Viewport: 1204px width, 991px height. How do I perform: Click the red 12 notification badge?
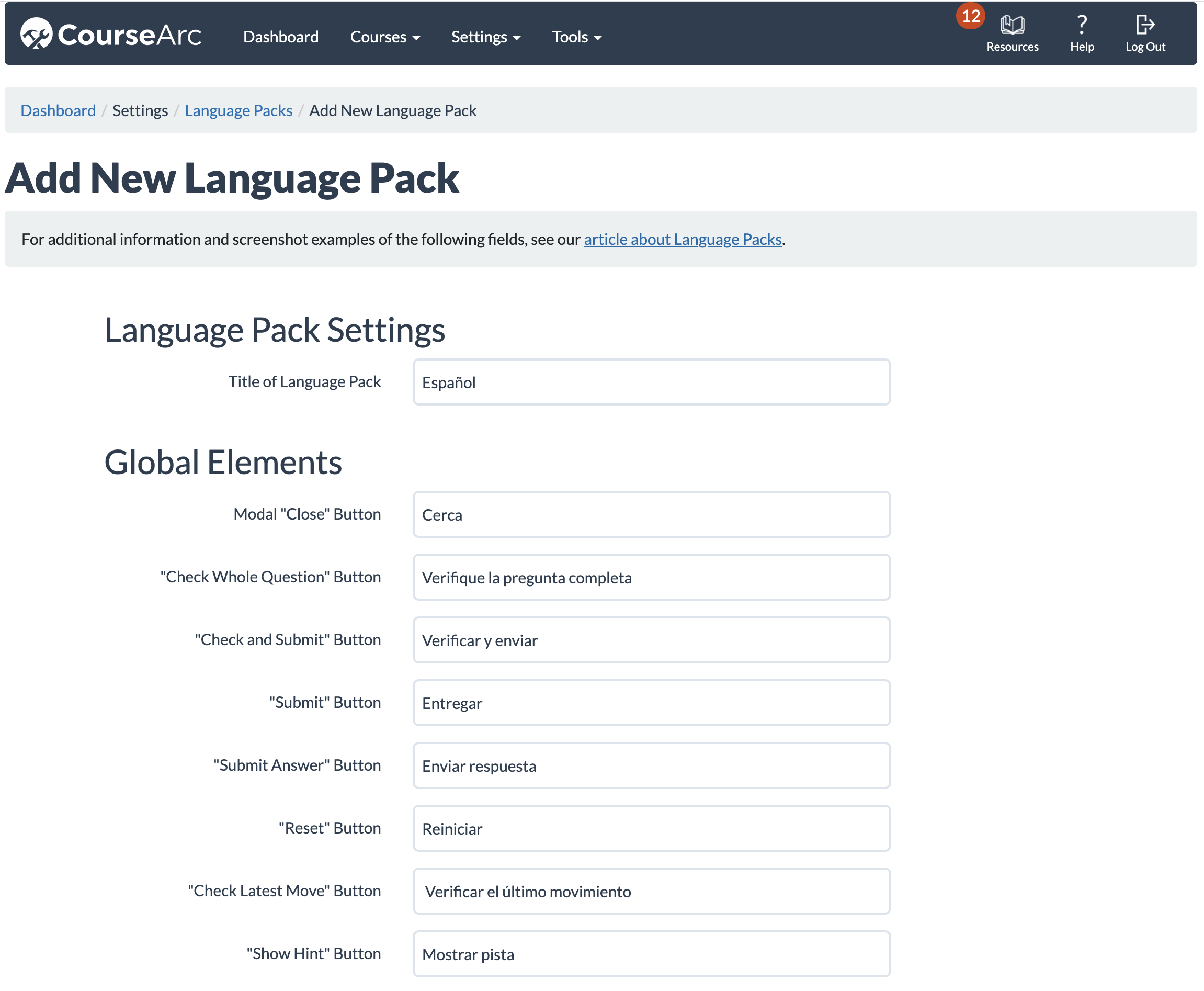970,16
